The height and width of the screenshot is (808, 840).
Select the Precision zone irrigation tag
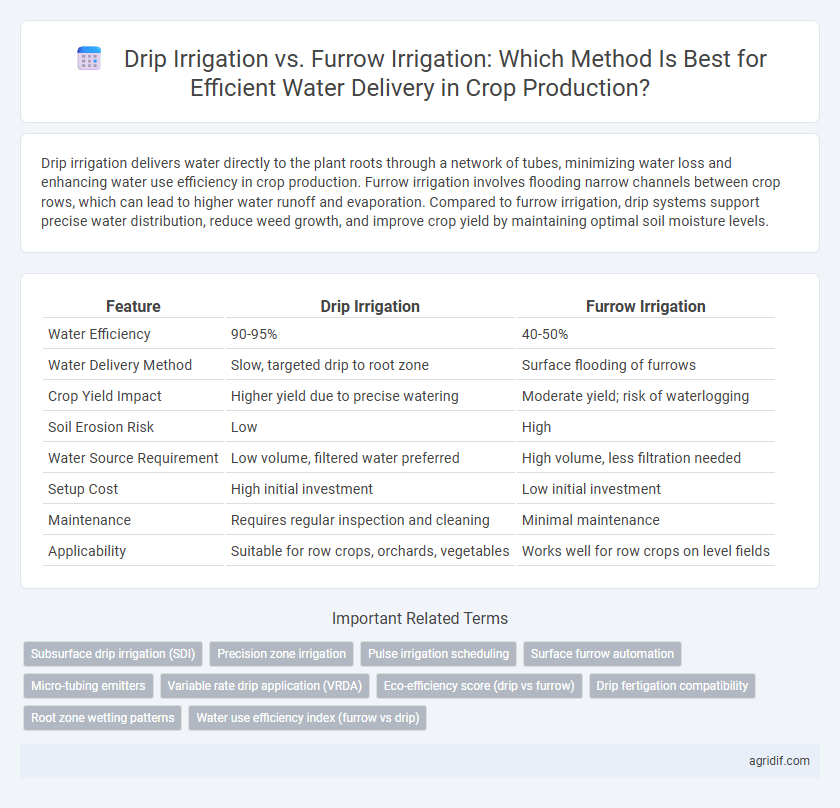[281, 654]
